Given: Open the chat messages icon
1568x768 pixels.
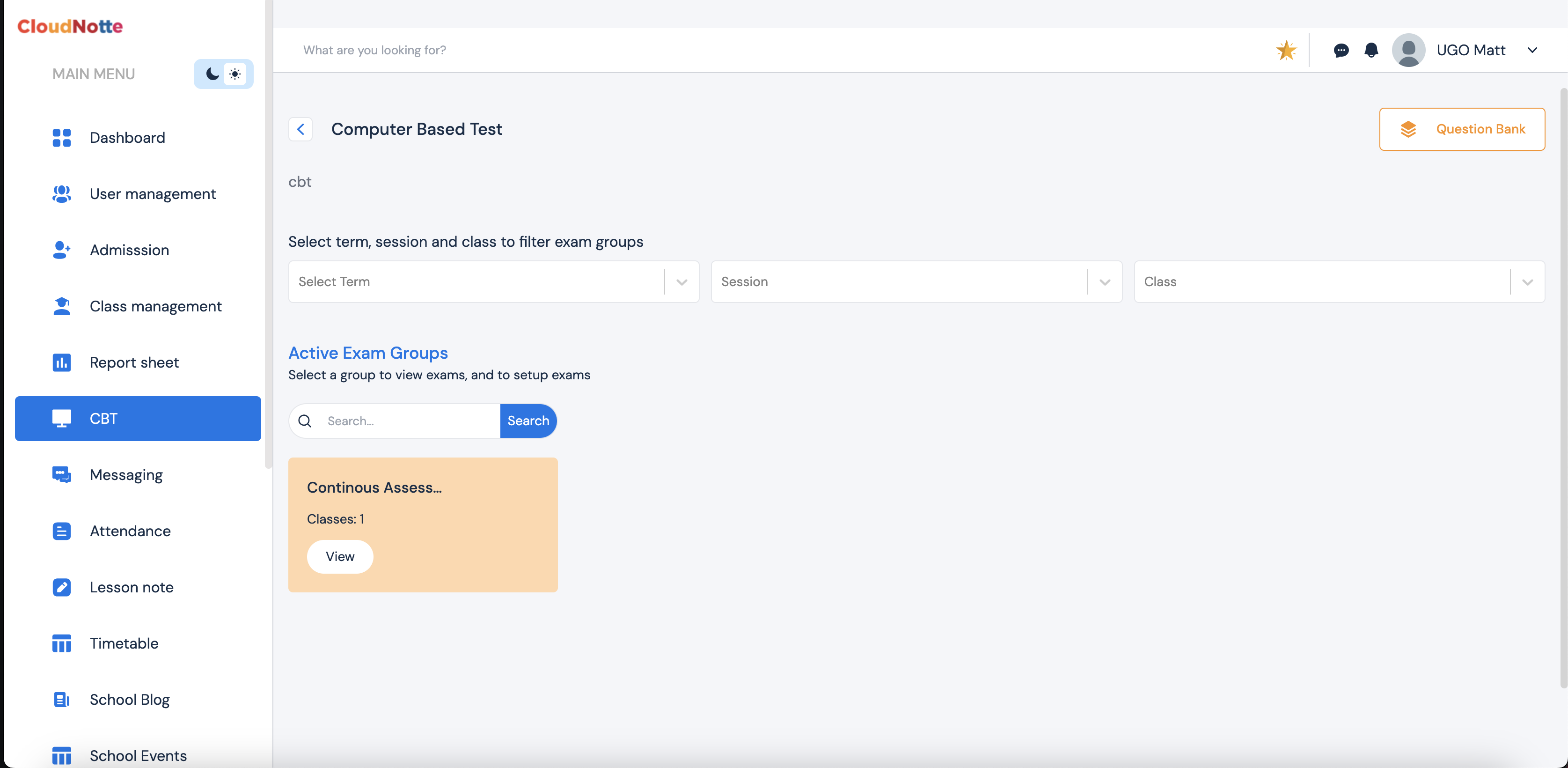Looking at the screenshot, I should 1341,50.
